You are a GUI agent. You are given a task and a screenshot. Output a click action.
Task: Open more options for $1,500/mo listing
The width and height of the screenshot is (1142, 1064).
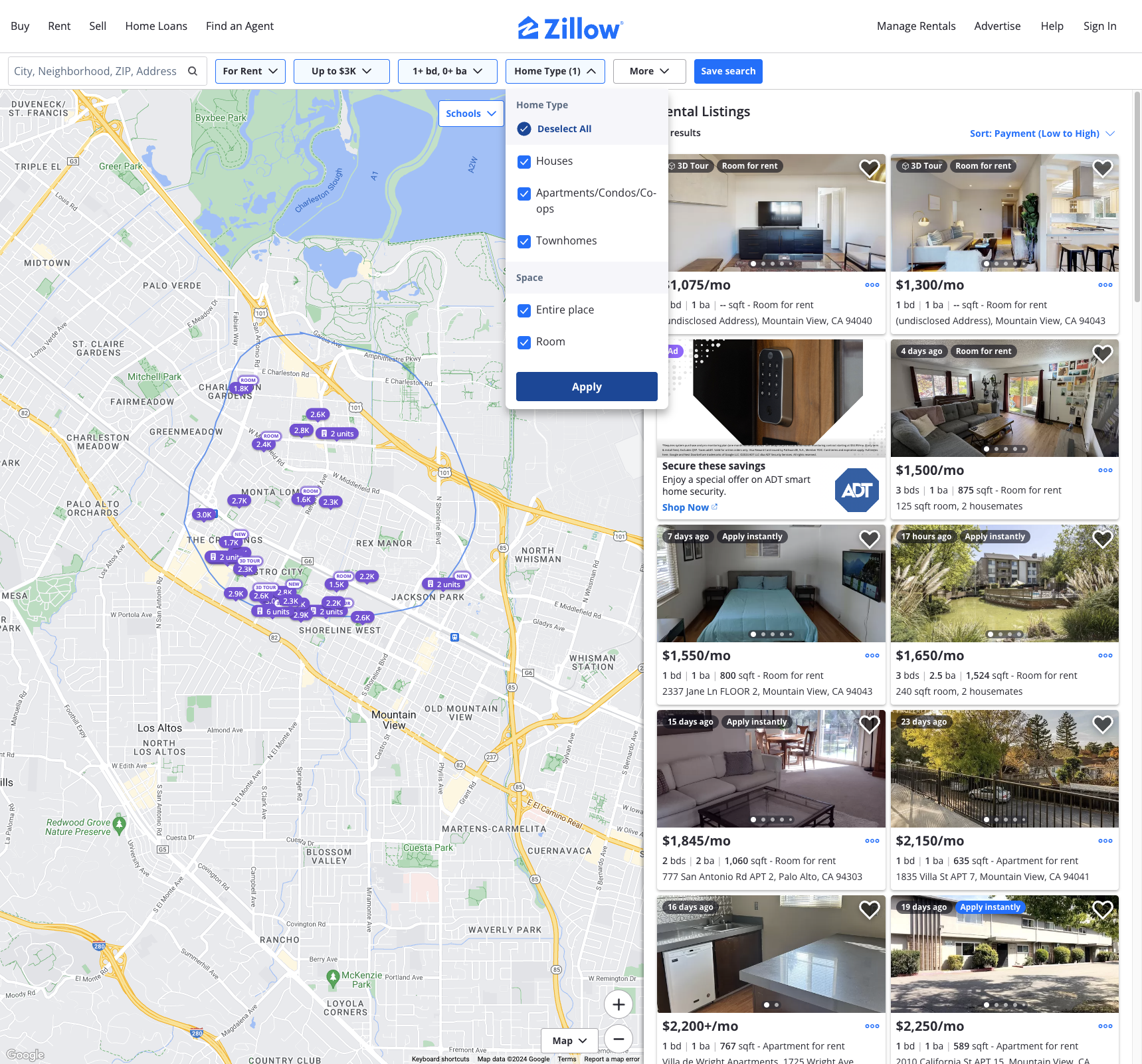pos(1105,470)
